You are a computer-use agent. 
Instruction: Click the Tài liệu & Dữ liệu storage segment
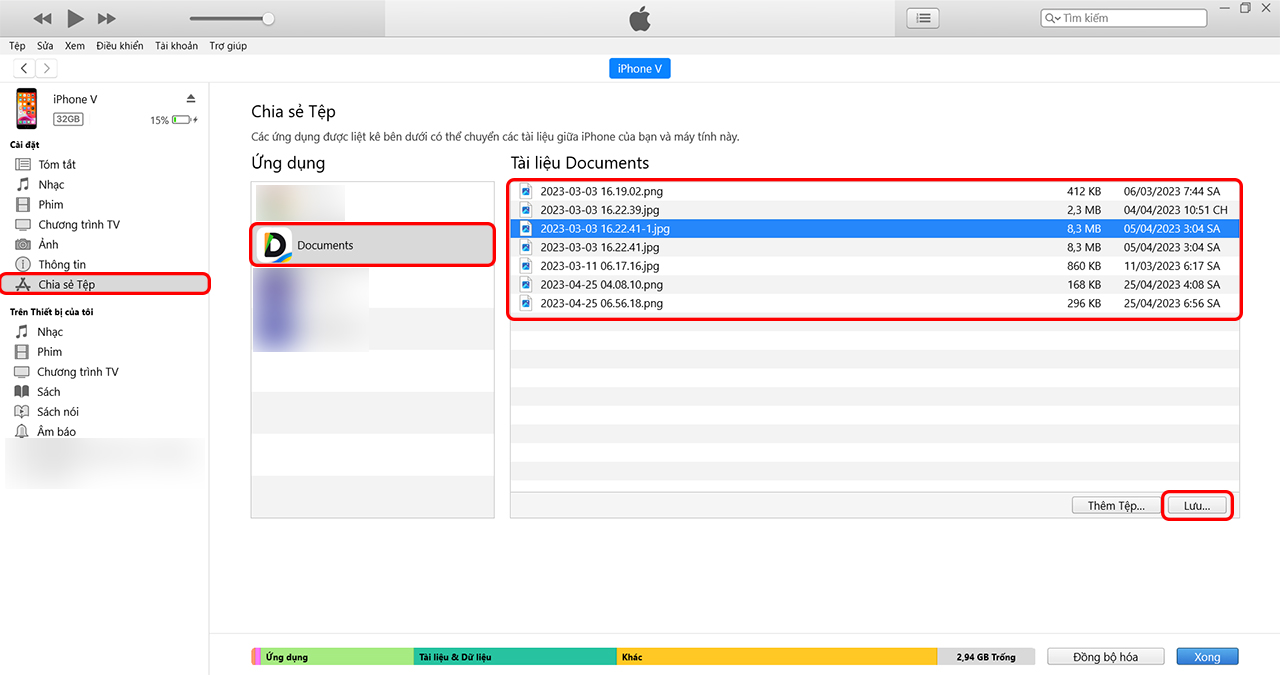coord(515,657)
